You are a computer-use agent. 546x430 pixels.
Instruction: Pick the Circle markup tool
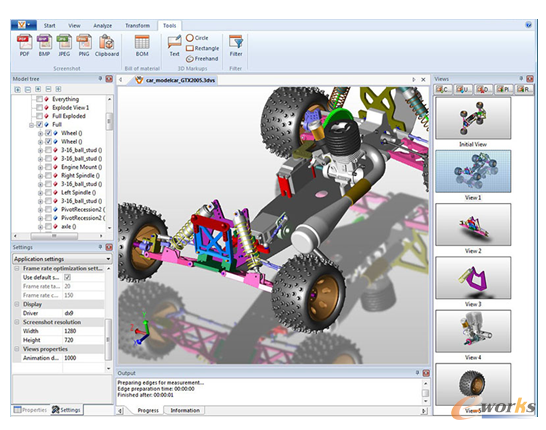point(197,38)
